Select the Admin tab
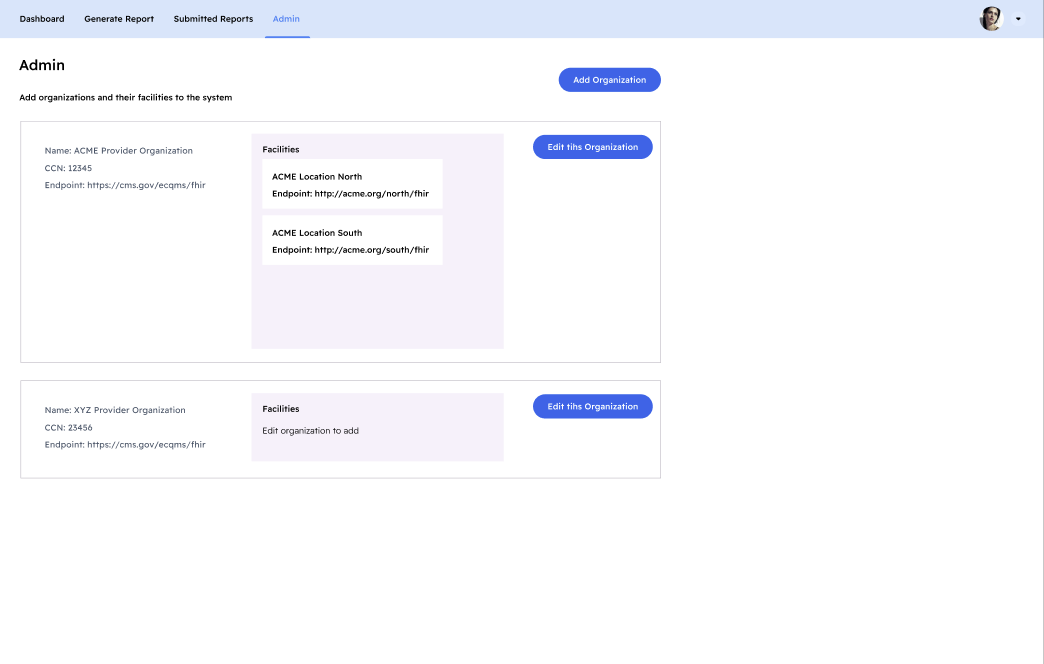This screenshot has height=664, width=1044. (x=286, y=19)
